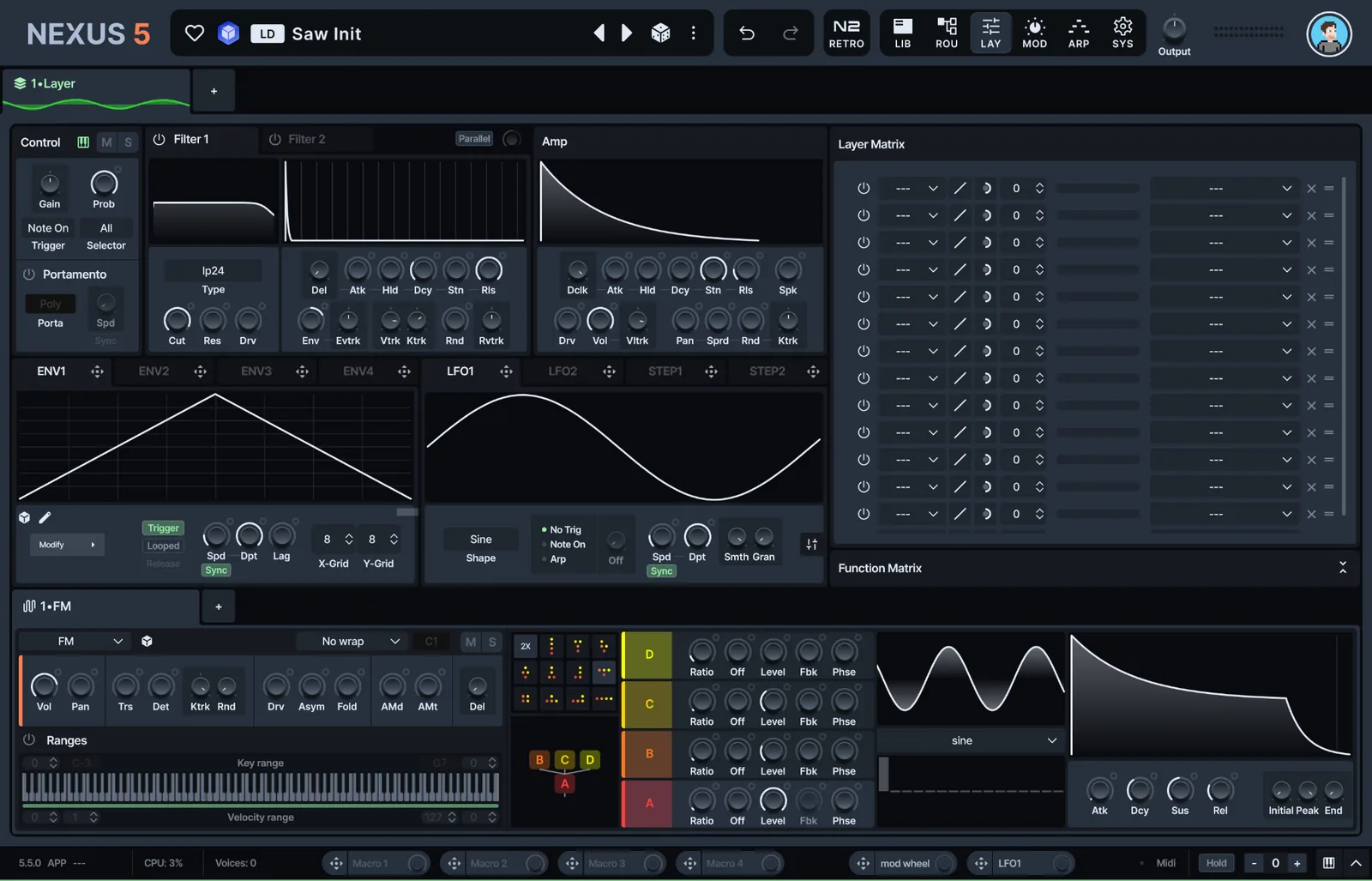Image resolution: width=1372 pixels, height=881 pixels.
Task: Open the preset three-dot options menu
Action: point(693,33)
